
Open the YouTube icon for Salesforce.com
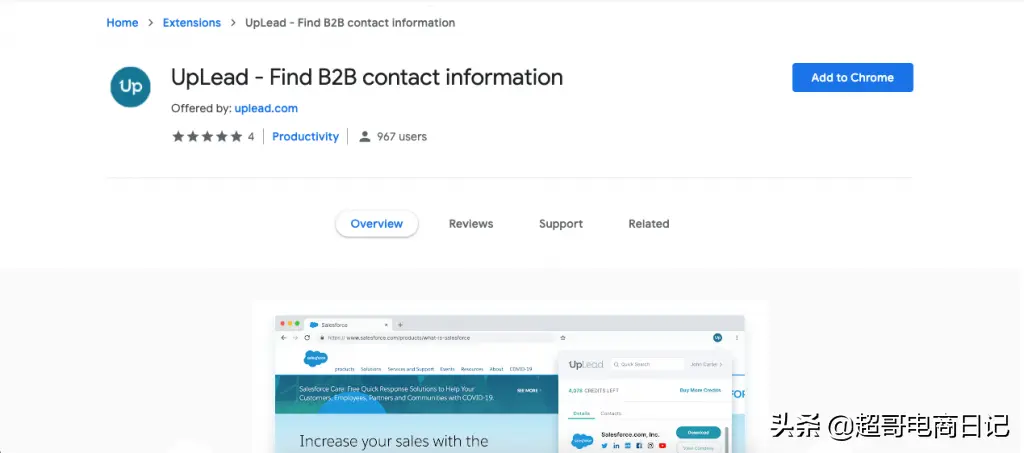(662, 446)
